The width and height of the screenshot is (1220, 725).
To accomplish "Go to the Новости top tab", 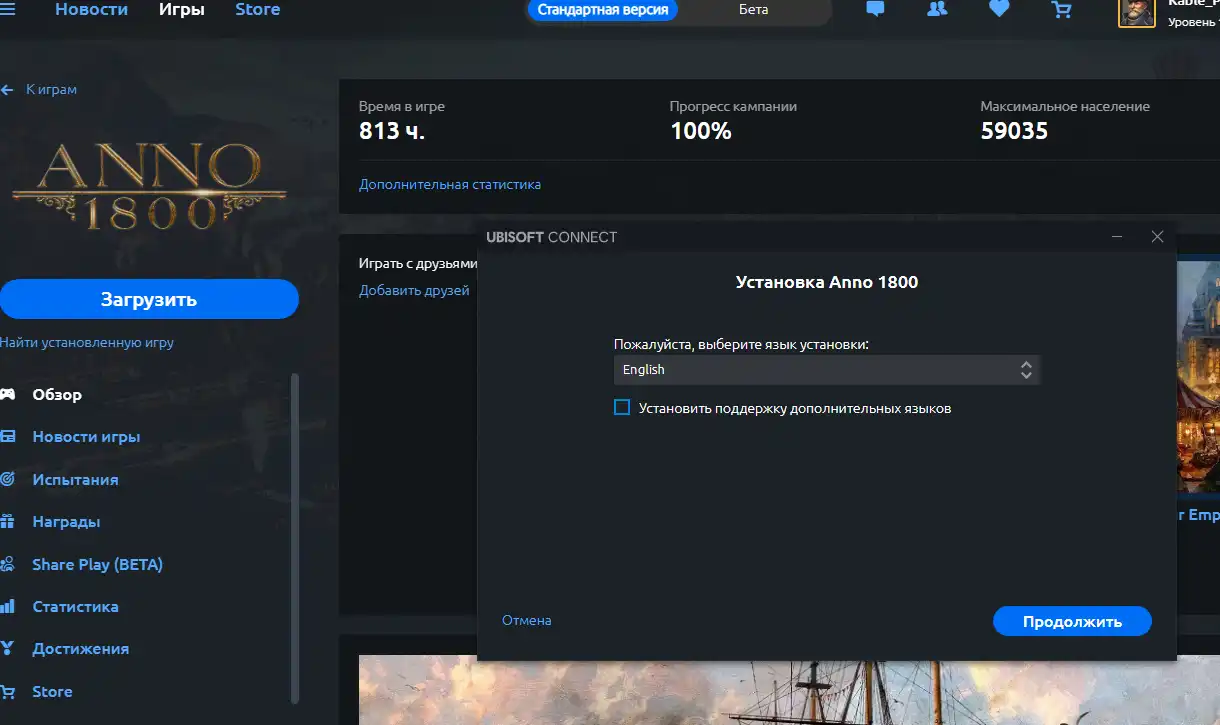I will coord(91,10).
